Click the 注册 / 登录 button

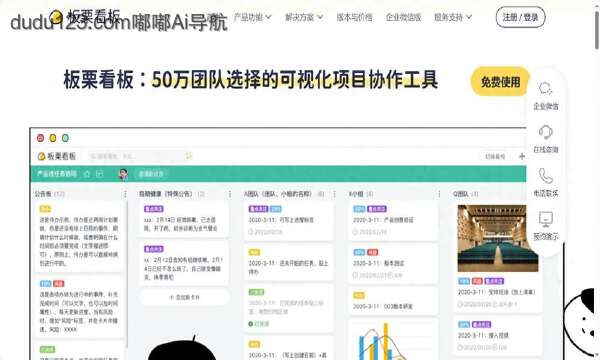520,17
